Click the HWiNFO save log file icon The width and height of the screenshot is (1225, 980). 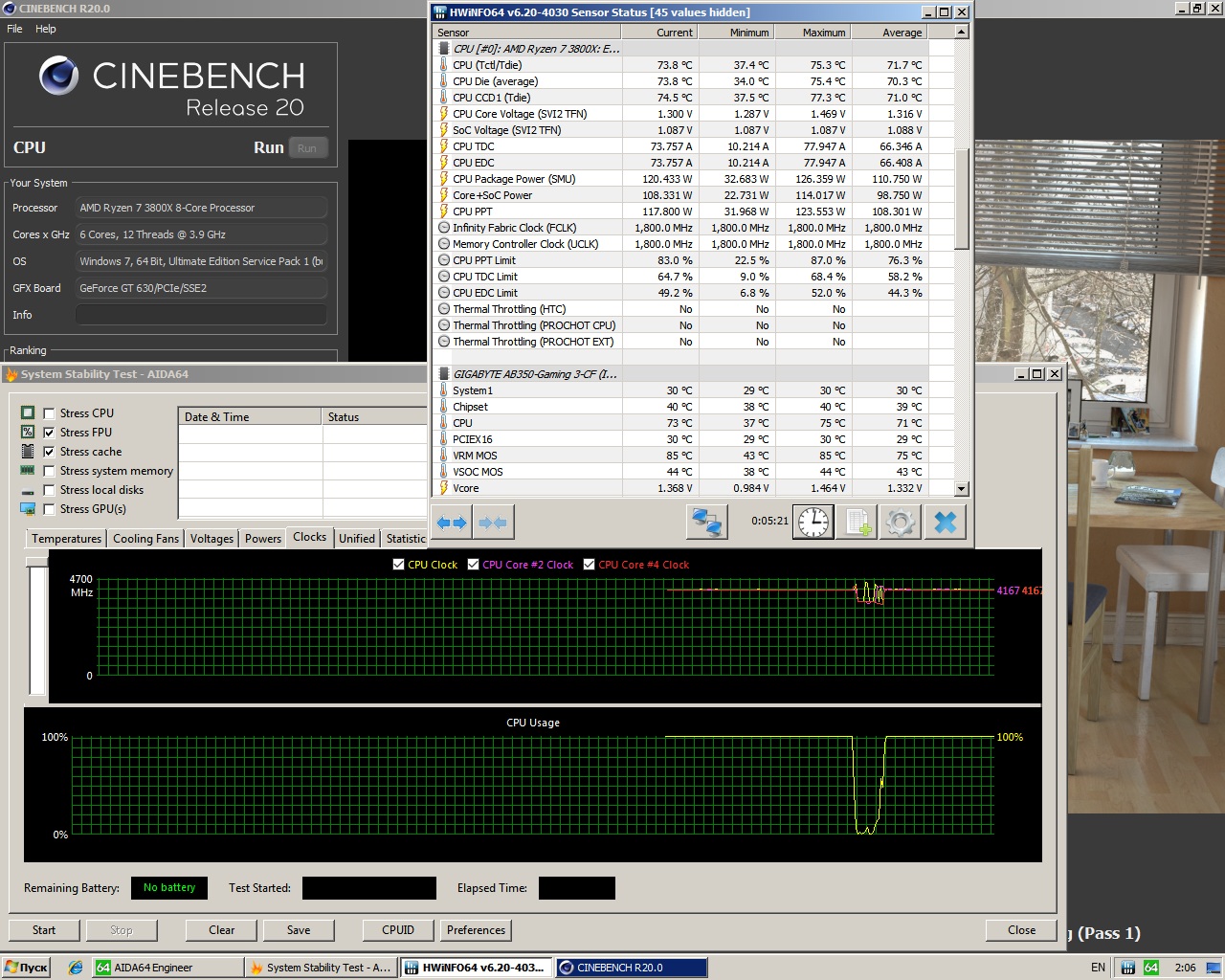857,523
